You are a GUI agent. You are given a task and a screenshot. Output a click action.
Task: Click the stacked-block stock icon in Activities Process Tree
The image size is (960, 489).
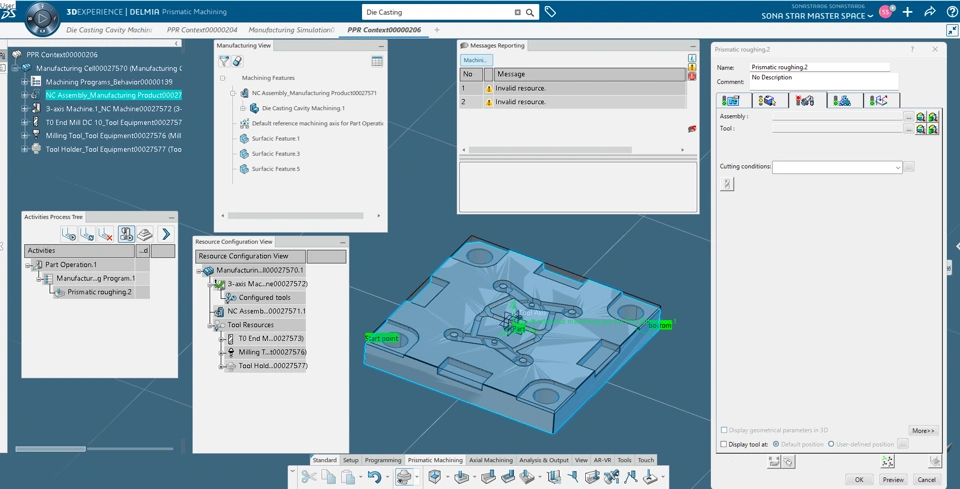tap(144, 234)
